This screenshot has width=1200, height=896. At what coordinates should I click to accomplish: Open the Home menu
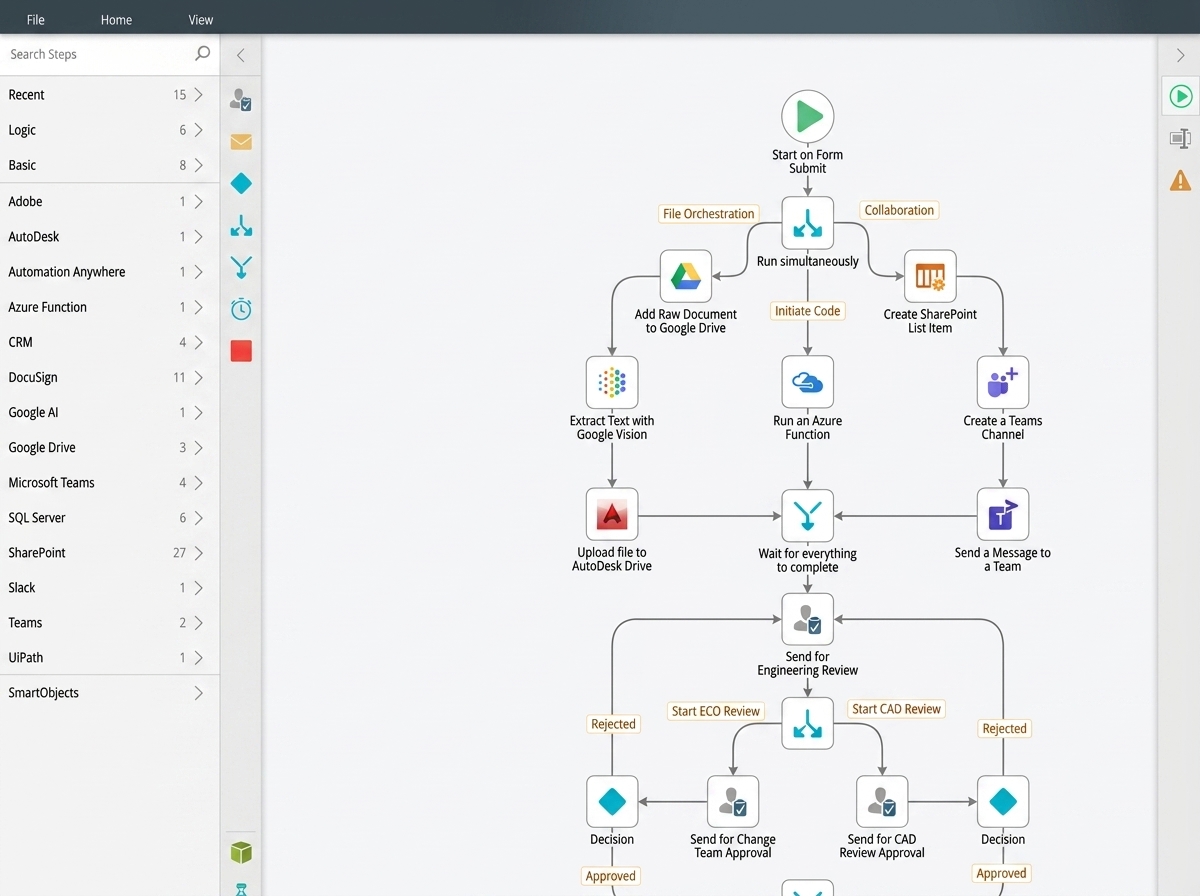[x=116, y=19]
